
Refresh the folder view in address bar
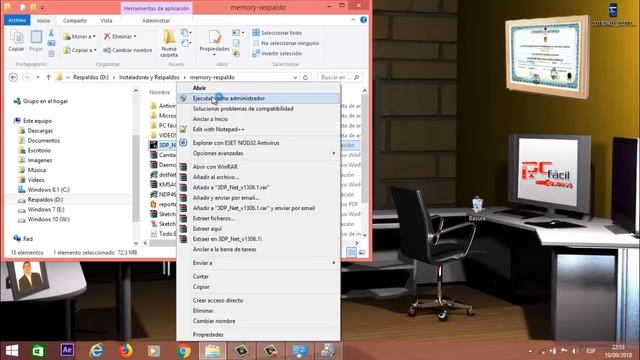pos(305,77)
